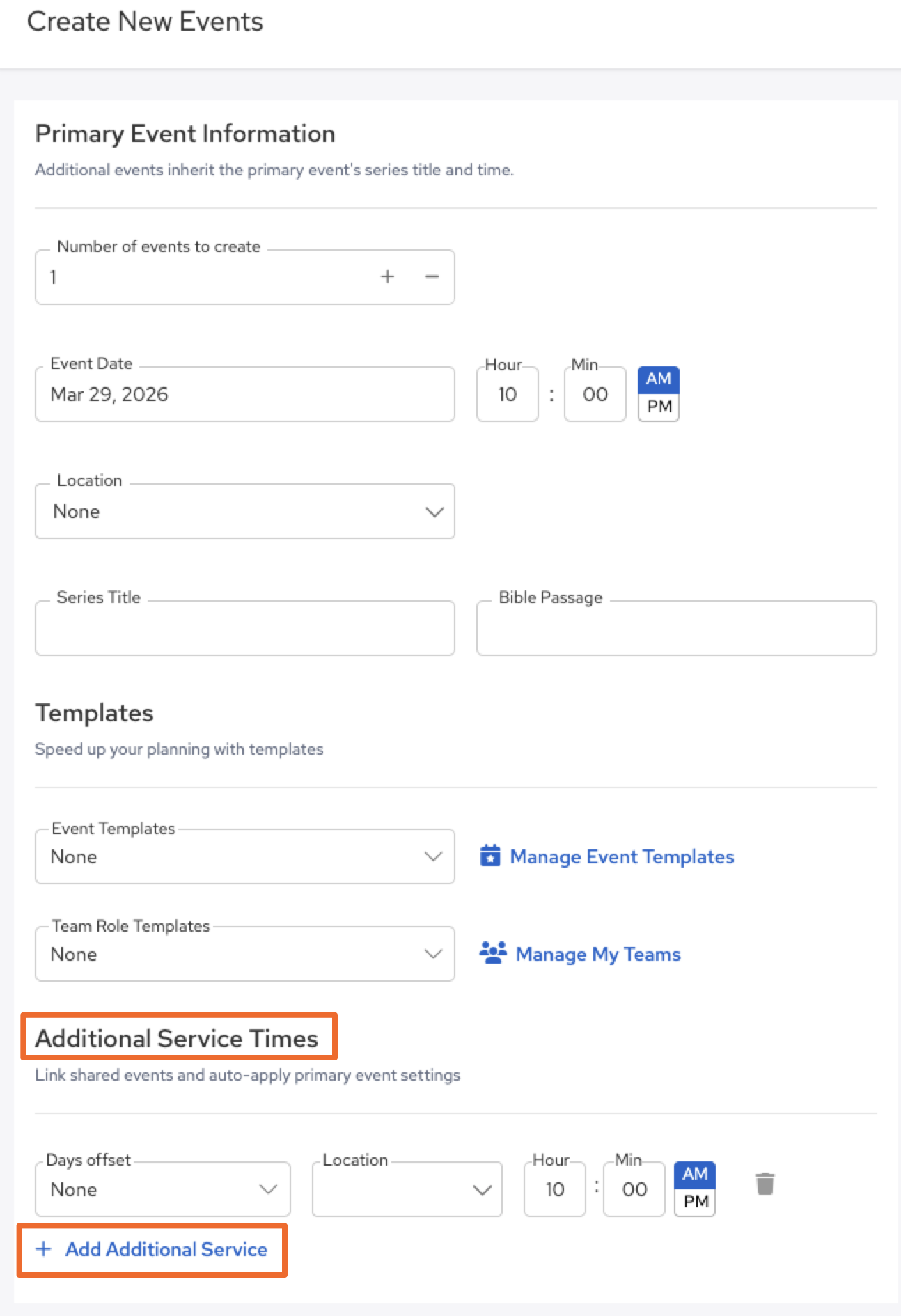Expand the Event Templates dropdown
The image size is (901, 1316).
[244, 856]
